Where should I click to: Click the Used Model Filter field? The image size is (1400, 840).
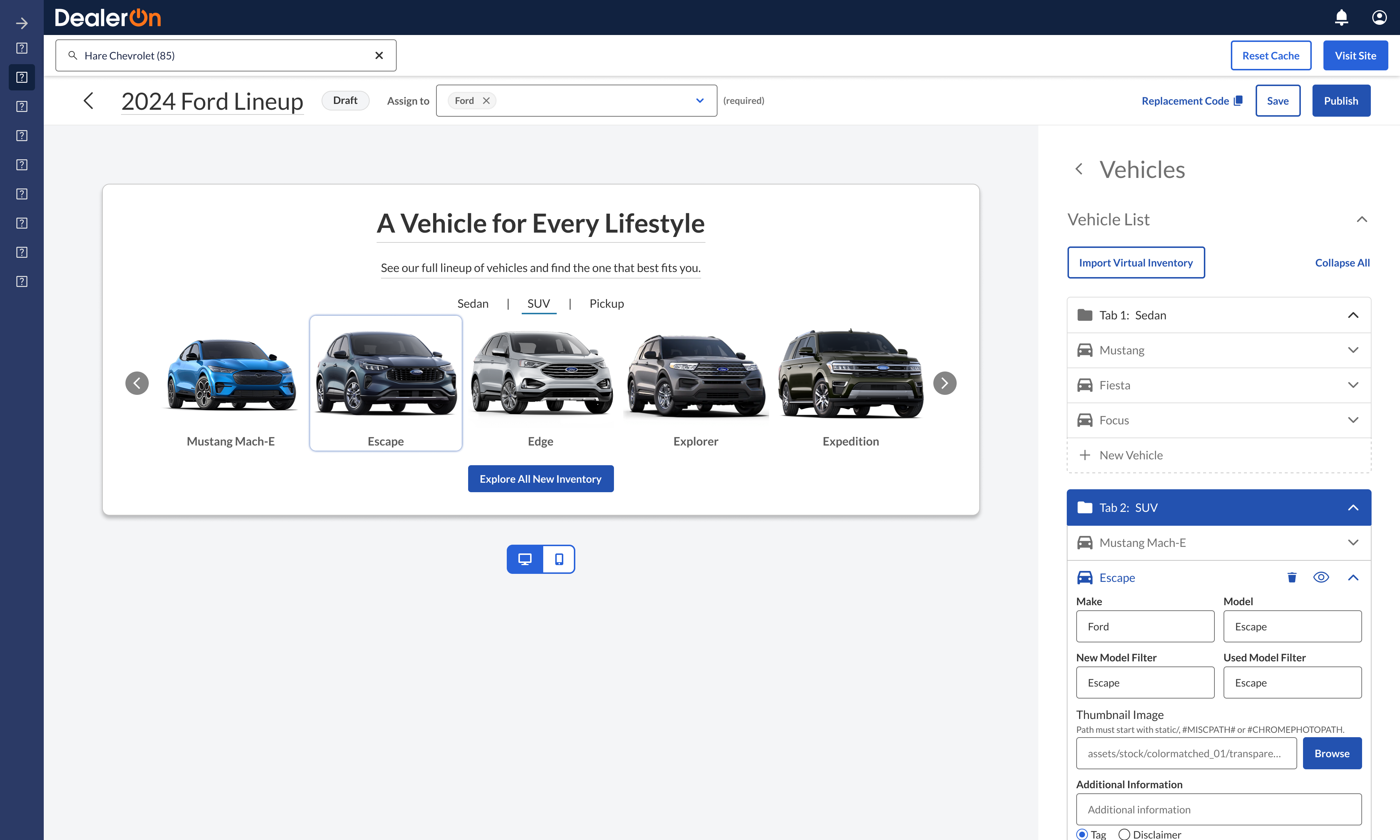[x=1292, y=682]
